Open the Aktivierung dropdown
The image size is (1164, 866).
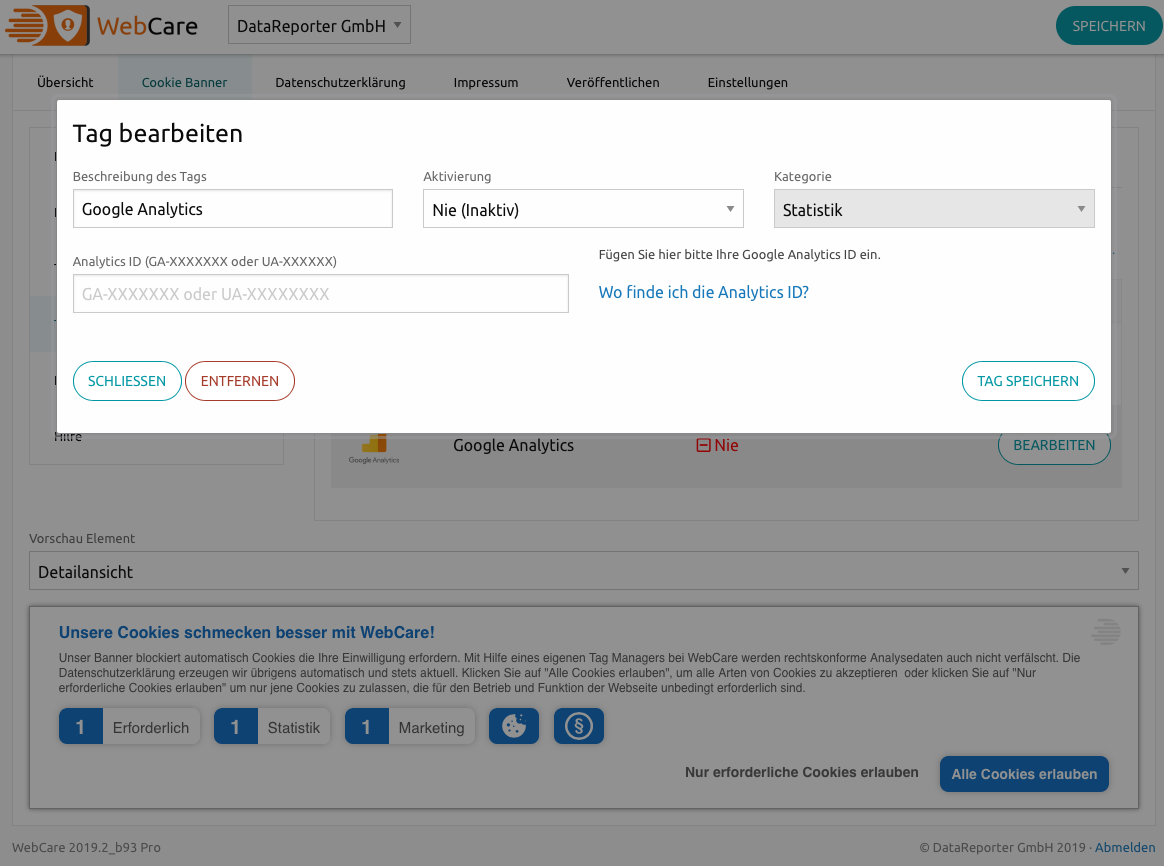583,208
